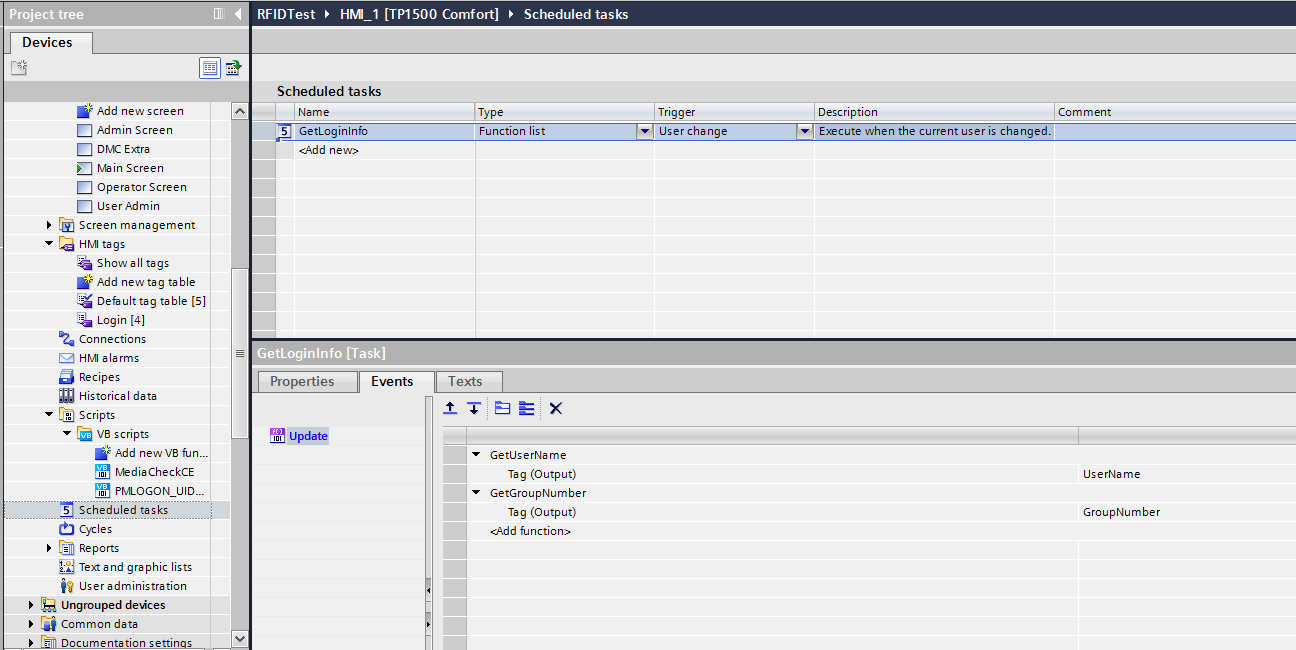The image size is (1296, 650).
Task: Click the Add new screen icon
Action: [x=85, y=111]
